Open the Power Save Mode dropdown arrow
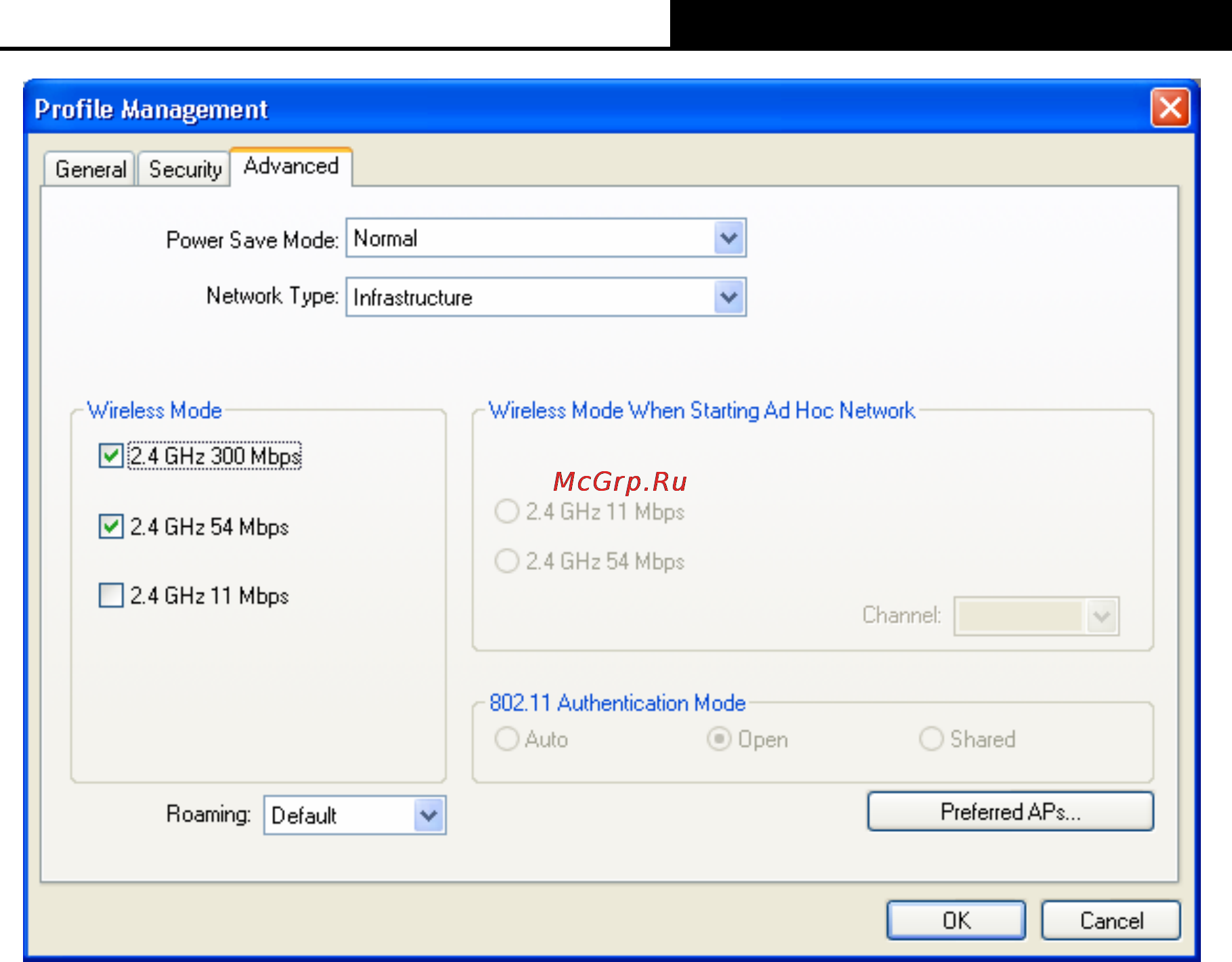1232x962 pixels. click(x=729, y=238)
